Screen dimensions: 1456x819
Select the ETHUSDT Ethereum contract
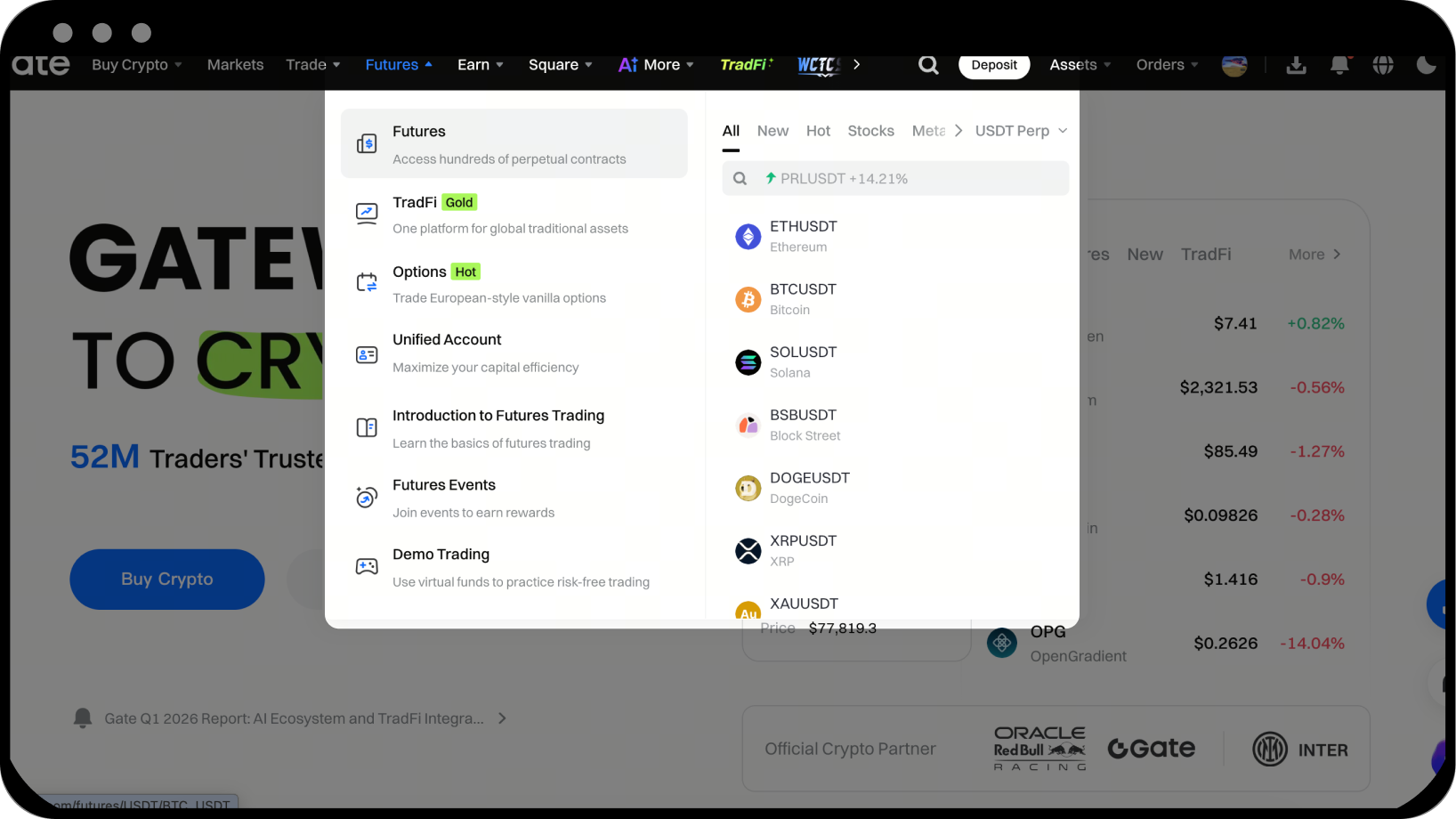click(x=803, y=236)
